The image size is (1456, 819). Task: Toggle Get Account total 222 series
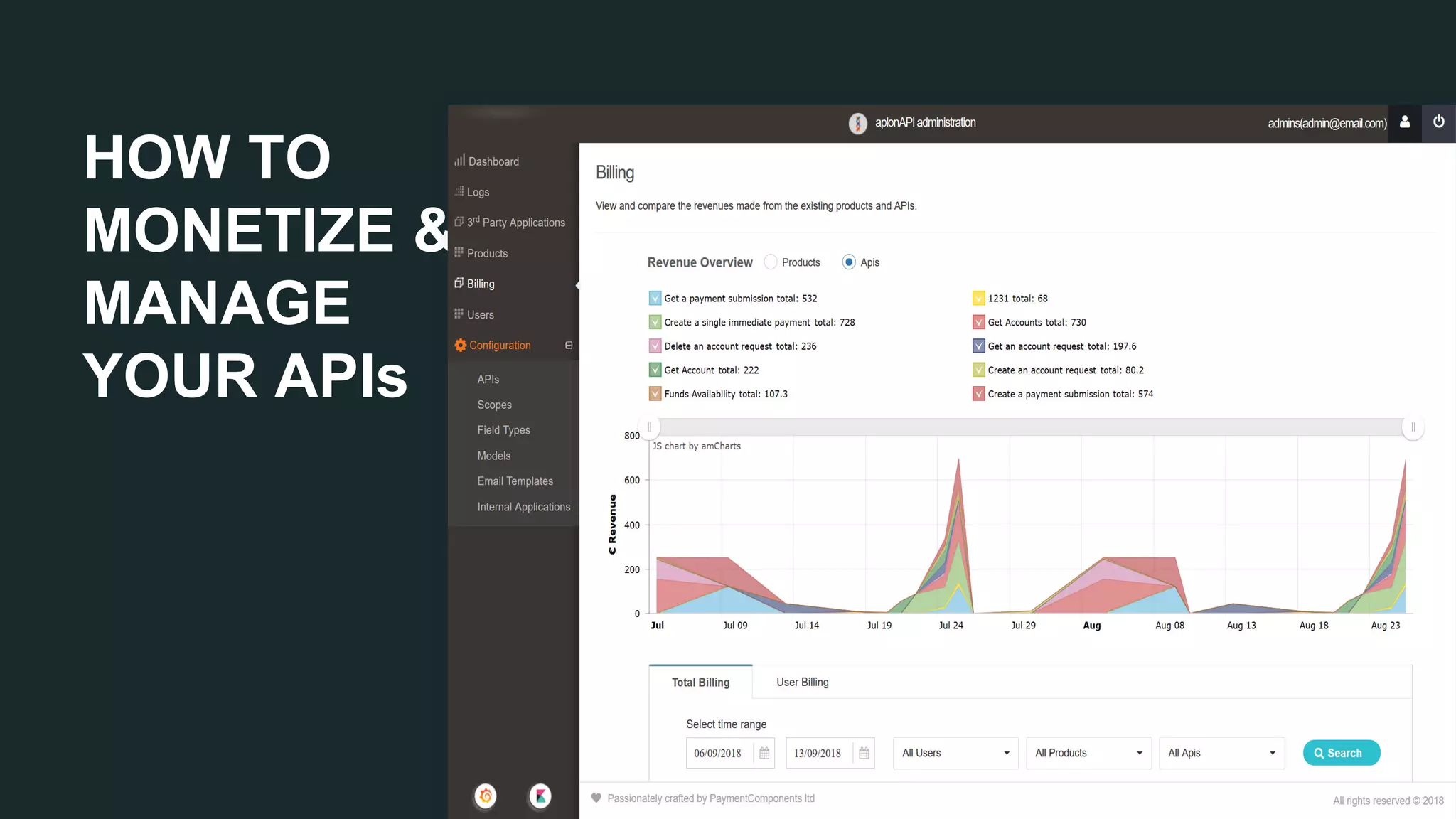(655, 370)
